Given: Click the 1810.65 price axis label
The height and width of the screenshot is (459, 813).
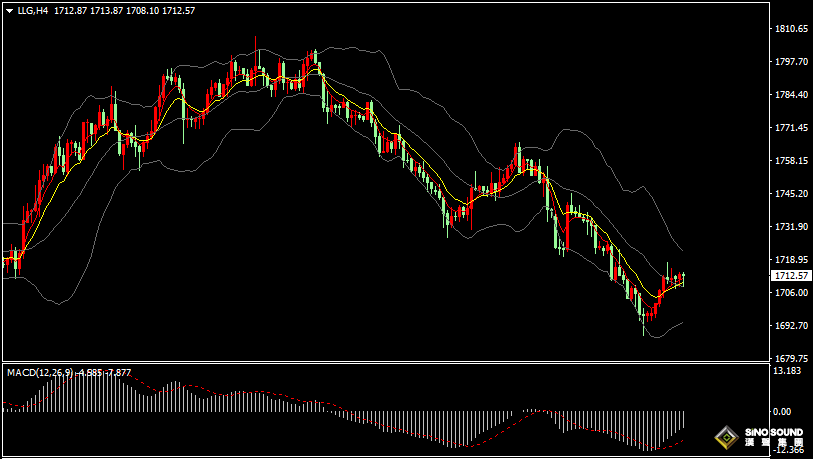Looking at the screenshot, I should click(x=791, y=29).
